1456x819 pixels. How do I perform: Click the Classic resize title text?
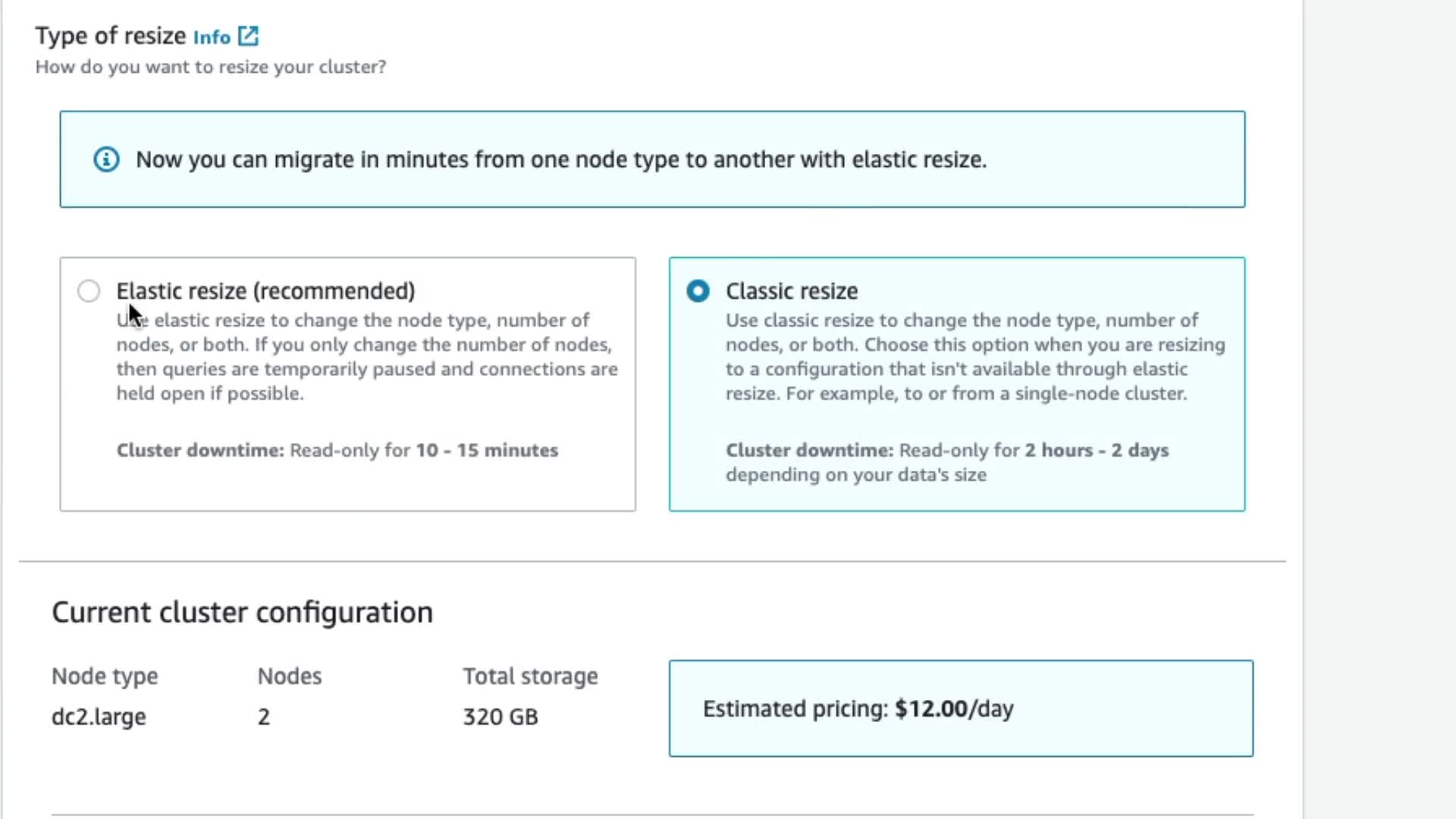coord(791,291)
